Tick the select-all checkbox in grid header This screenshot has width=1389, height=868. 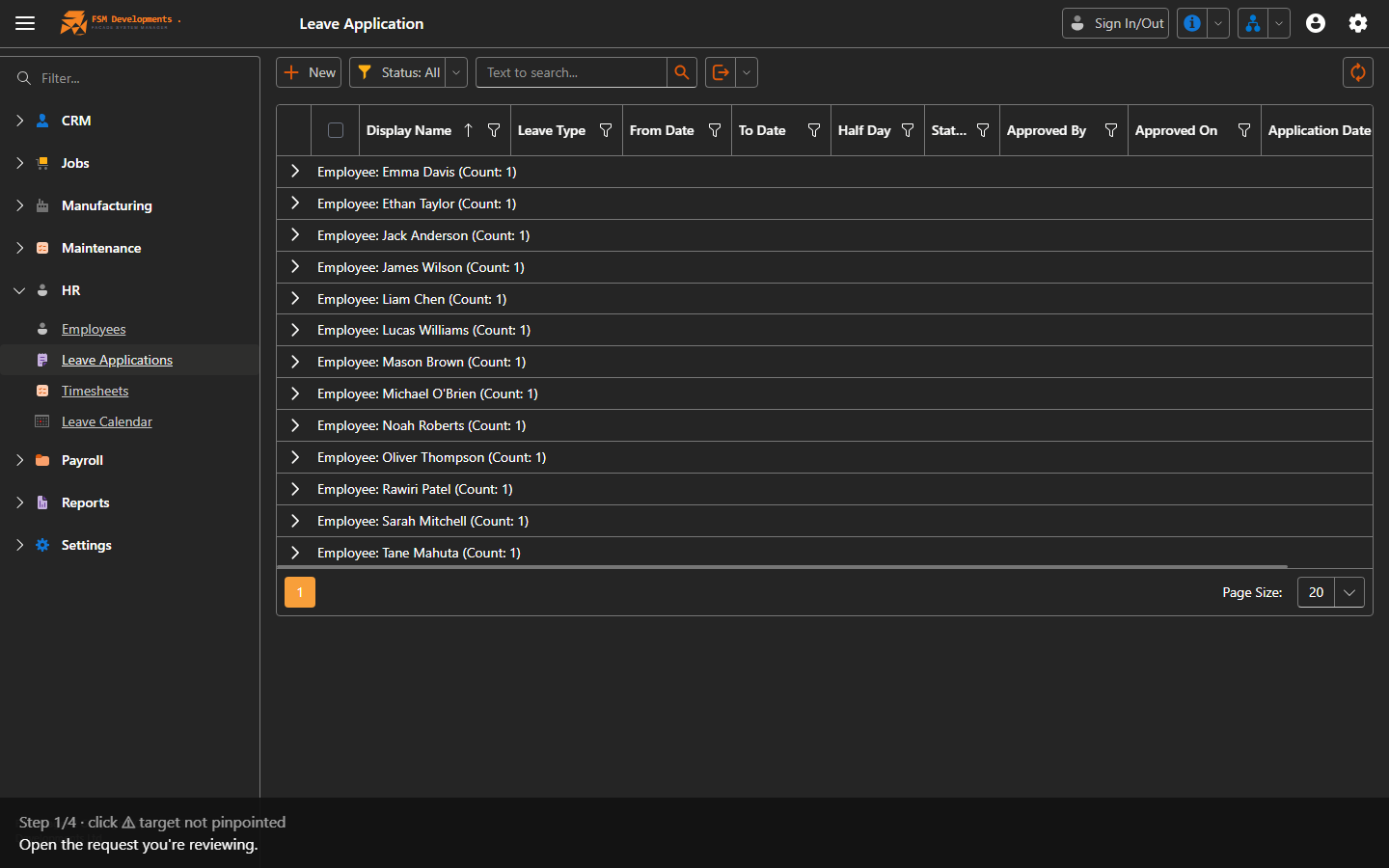coord(336,130)
